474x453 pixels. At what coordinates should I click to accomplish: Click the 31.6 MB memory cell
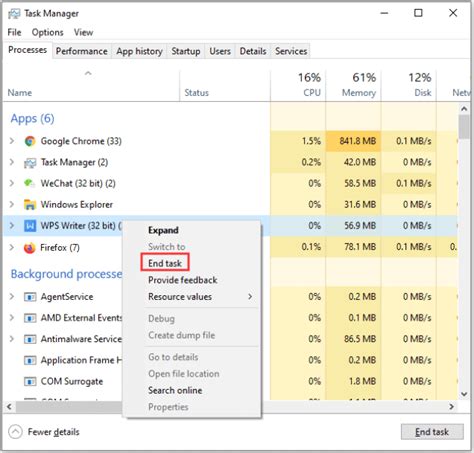coord(353,204)
